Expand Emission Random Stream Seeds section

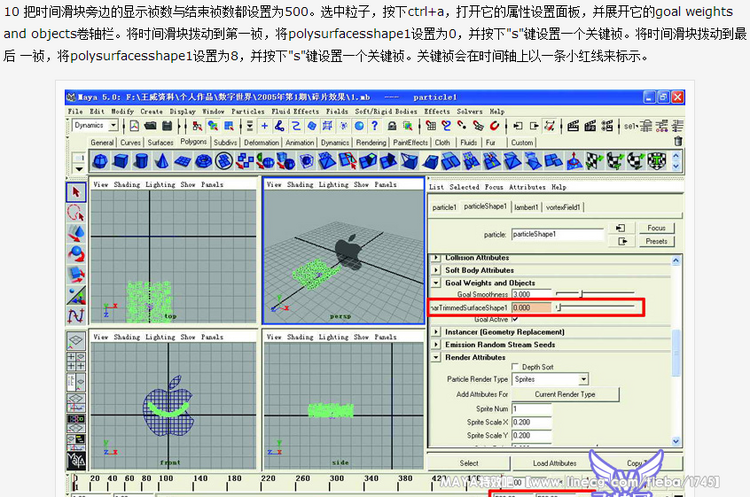click(x=436, y=344)
